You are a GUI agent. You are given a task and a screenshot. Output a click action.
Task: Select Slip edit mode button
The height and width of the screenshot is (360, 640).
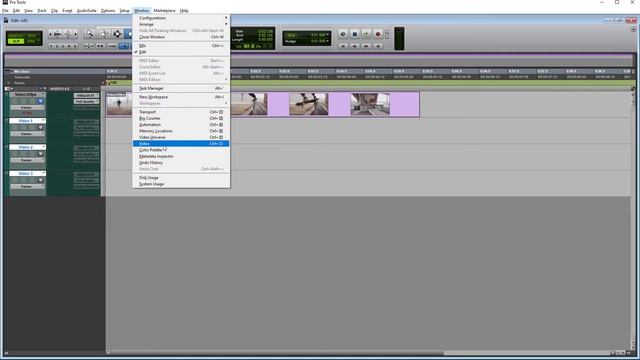(x=16, y=42)
